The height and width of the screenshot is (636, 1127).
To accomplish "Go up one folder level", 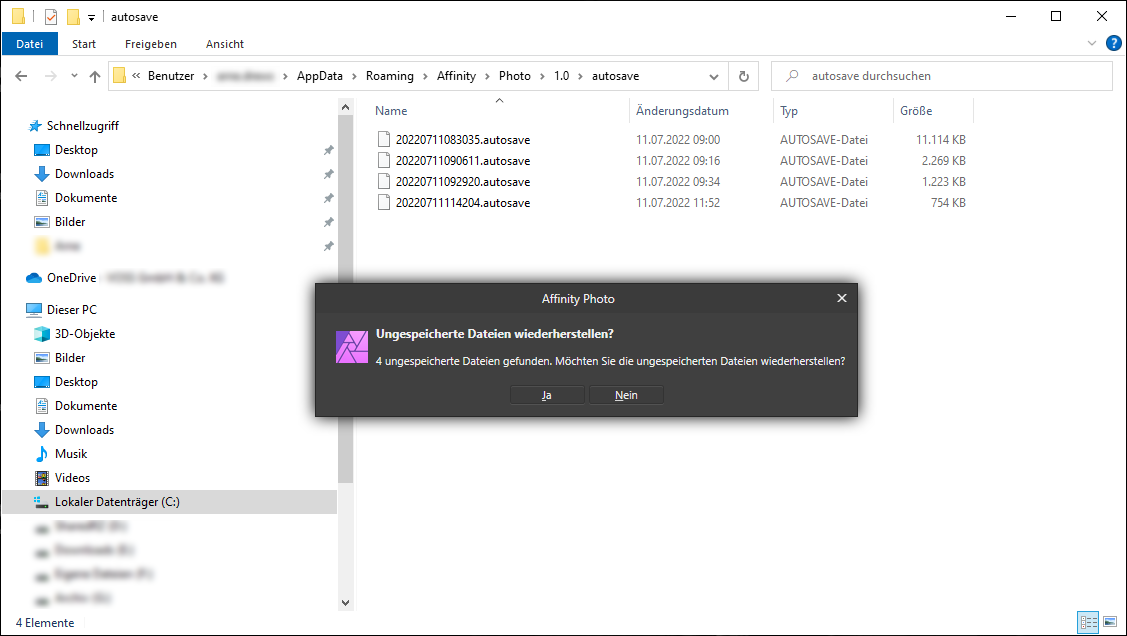I will coord(95,76).
